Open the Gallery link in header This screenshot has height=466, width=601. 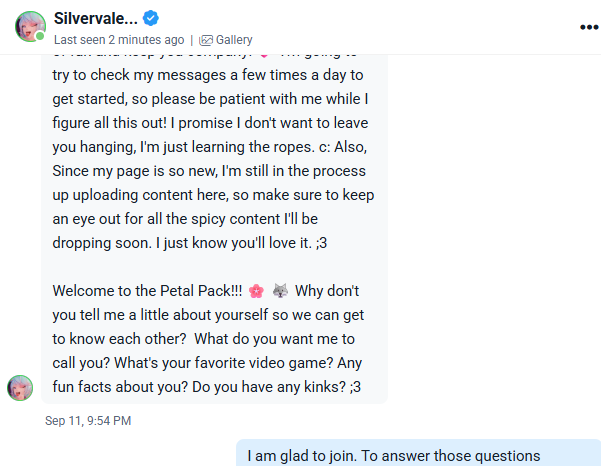point(233,40)
